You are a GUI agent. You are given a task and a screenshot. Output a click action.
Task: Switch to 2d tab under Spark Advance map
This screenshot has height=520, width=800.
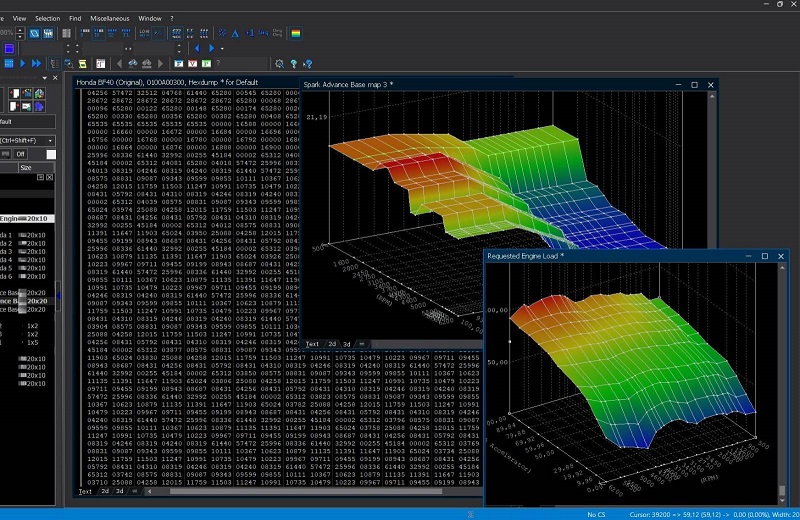coord(332,344)
